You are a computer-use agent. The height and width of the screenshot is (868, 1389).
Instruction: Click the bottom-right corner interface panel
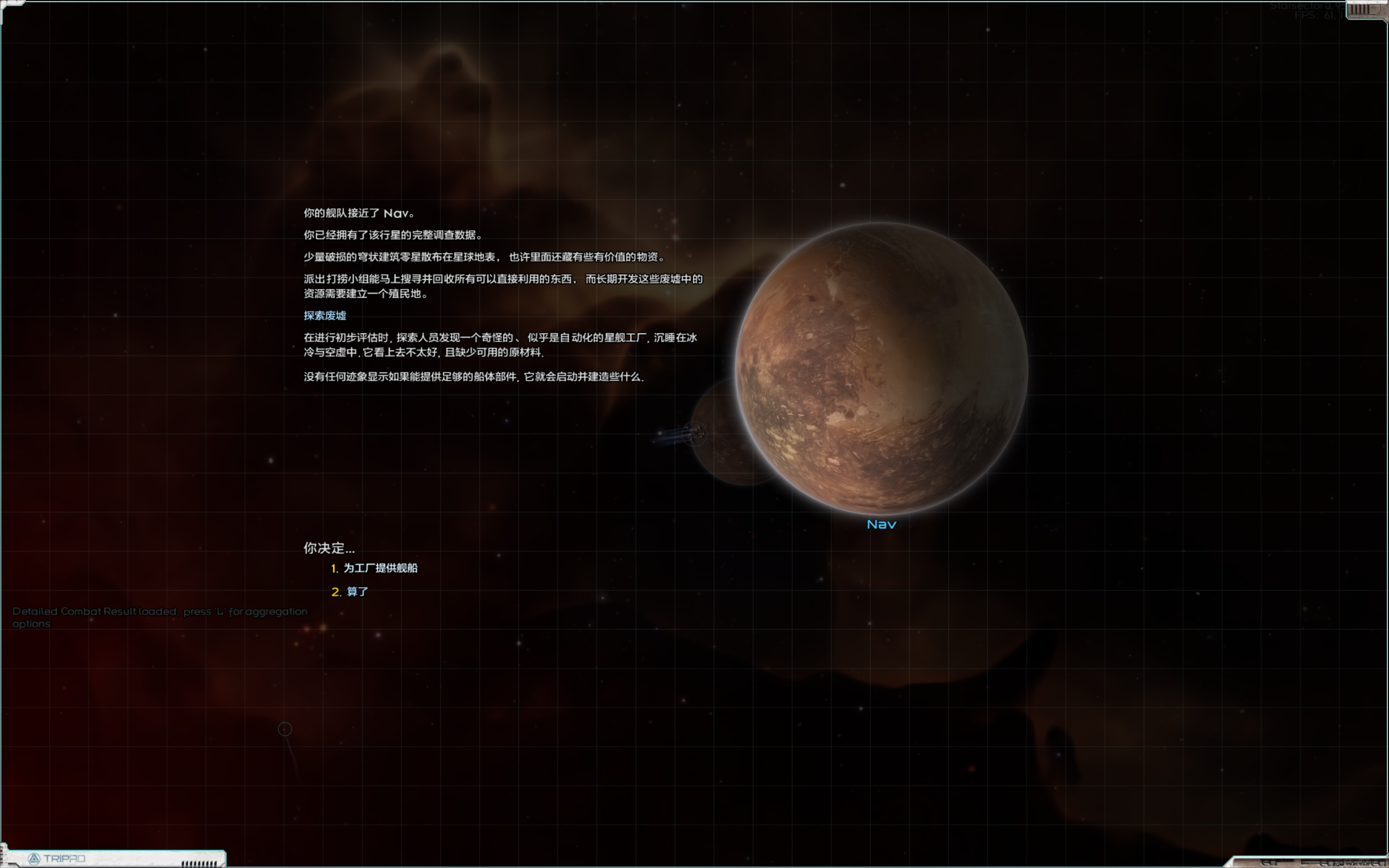(1320, 861)
